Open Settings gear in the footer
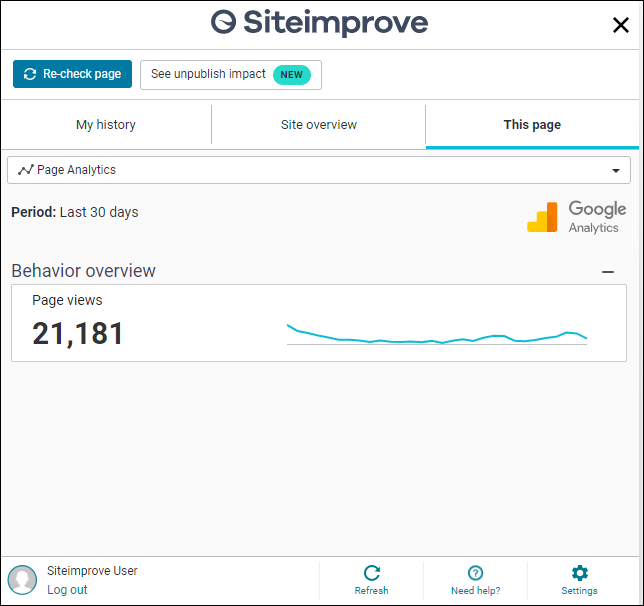The image size is (644, 606). click(x=580, y=580)
